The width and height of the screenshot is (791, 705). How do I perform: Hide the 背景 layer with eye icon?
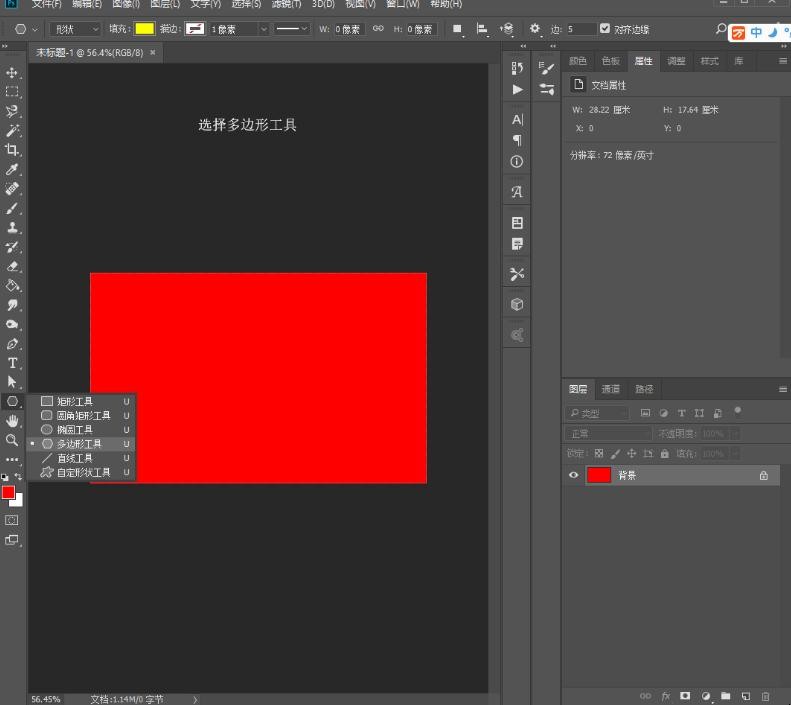pos(574,476)
